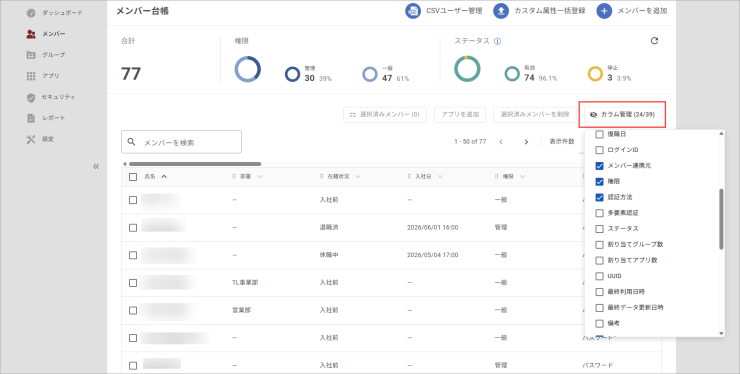
Task: Tick the select-all checkbox in the table header
Action: (x=133, y=177)
